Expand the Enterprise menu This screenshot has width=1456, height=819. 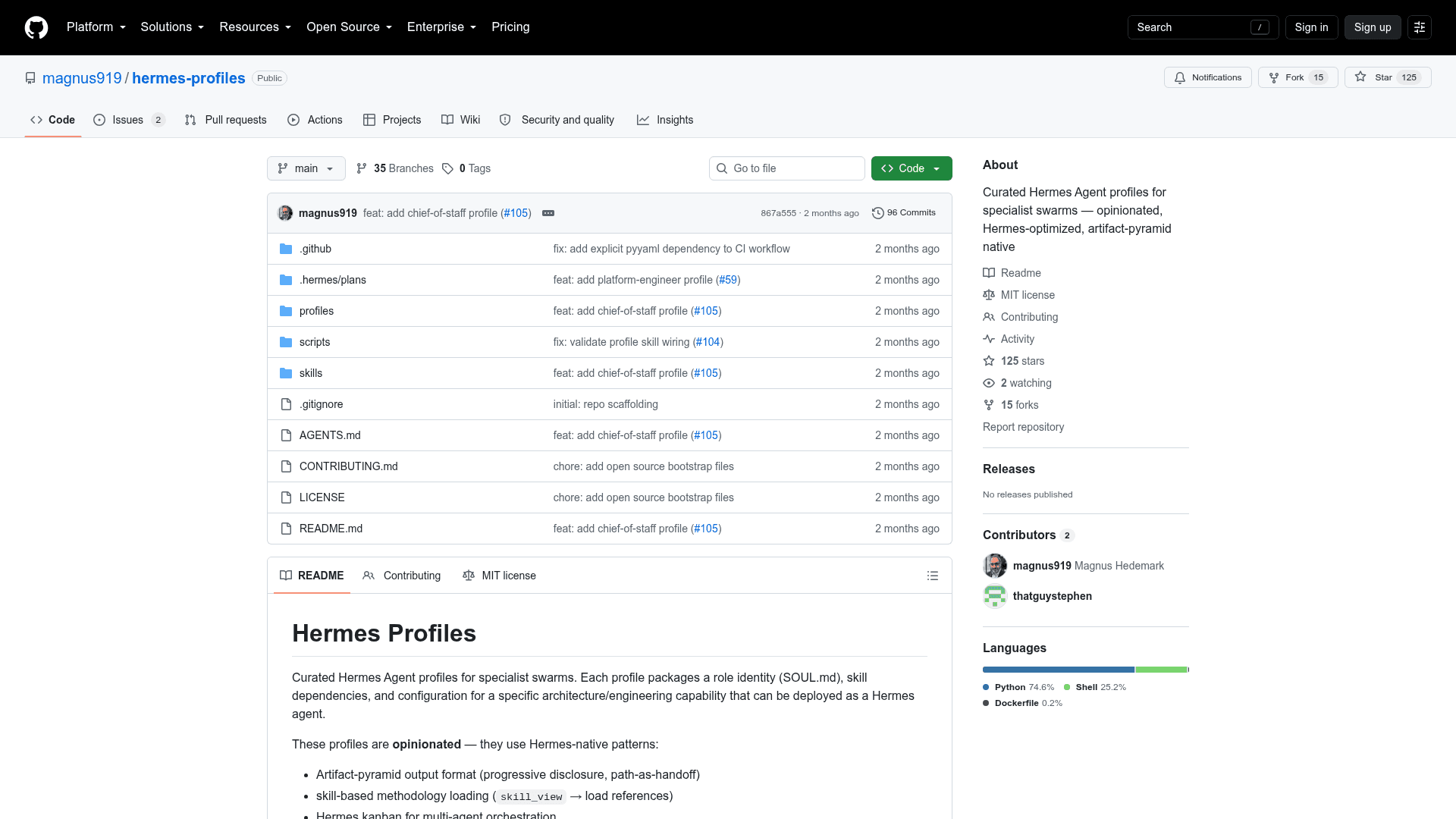click(x=441, y=27)
